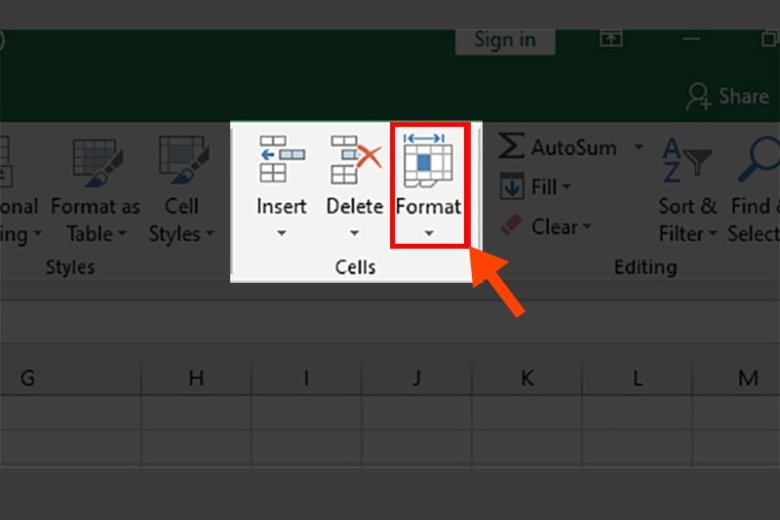780x520 pixels.
Task: Click the ribbon display options icon
Action: pyautogui.click(x=611, y=39)
